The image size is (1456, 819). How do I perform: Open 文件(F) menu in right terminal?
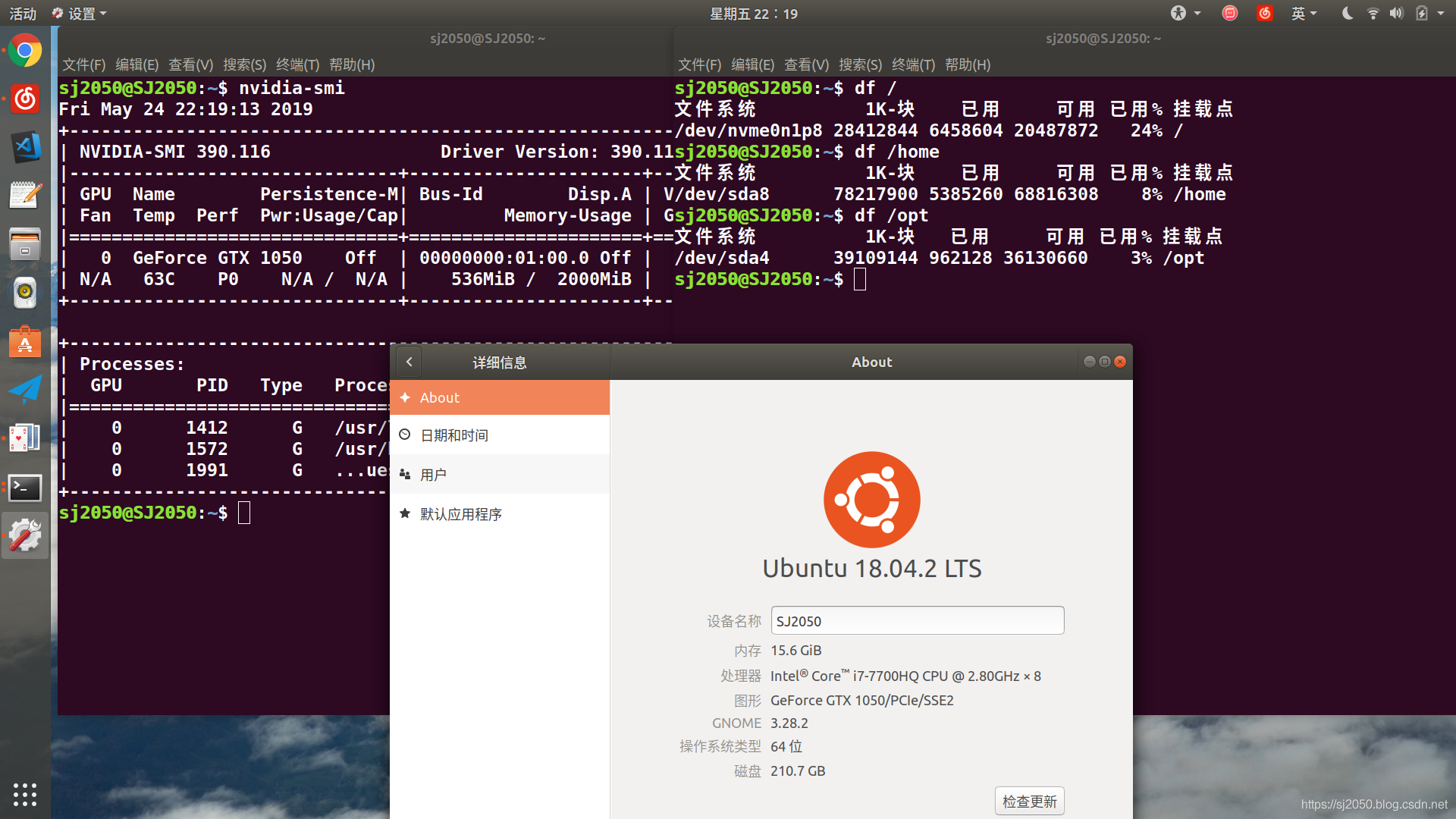pyautogui.click(x=699, y=64)
